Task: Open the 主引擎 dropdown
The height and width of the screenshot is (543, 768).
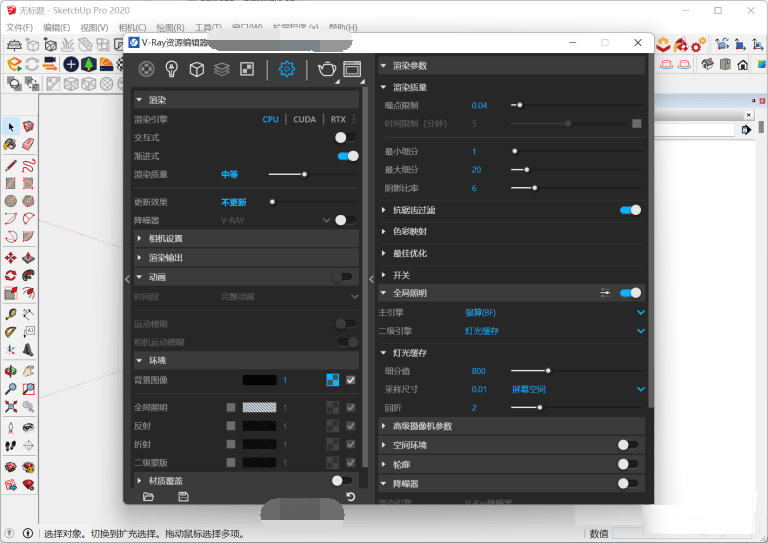Action: click(554, 312)
